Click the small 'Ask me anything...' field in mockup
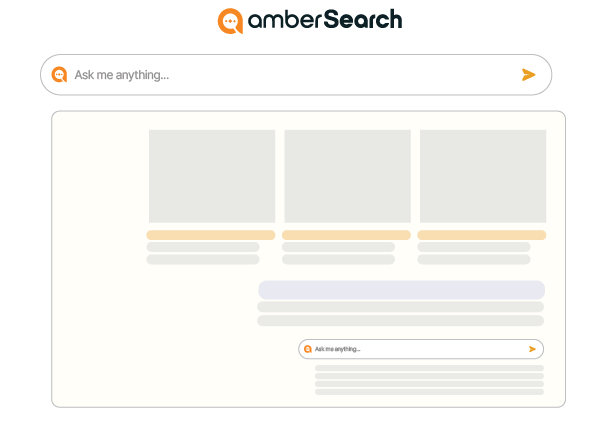Image resolution: width=612 pixels, height=429 pixels. click(x=421, y=349)
